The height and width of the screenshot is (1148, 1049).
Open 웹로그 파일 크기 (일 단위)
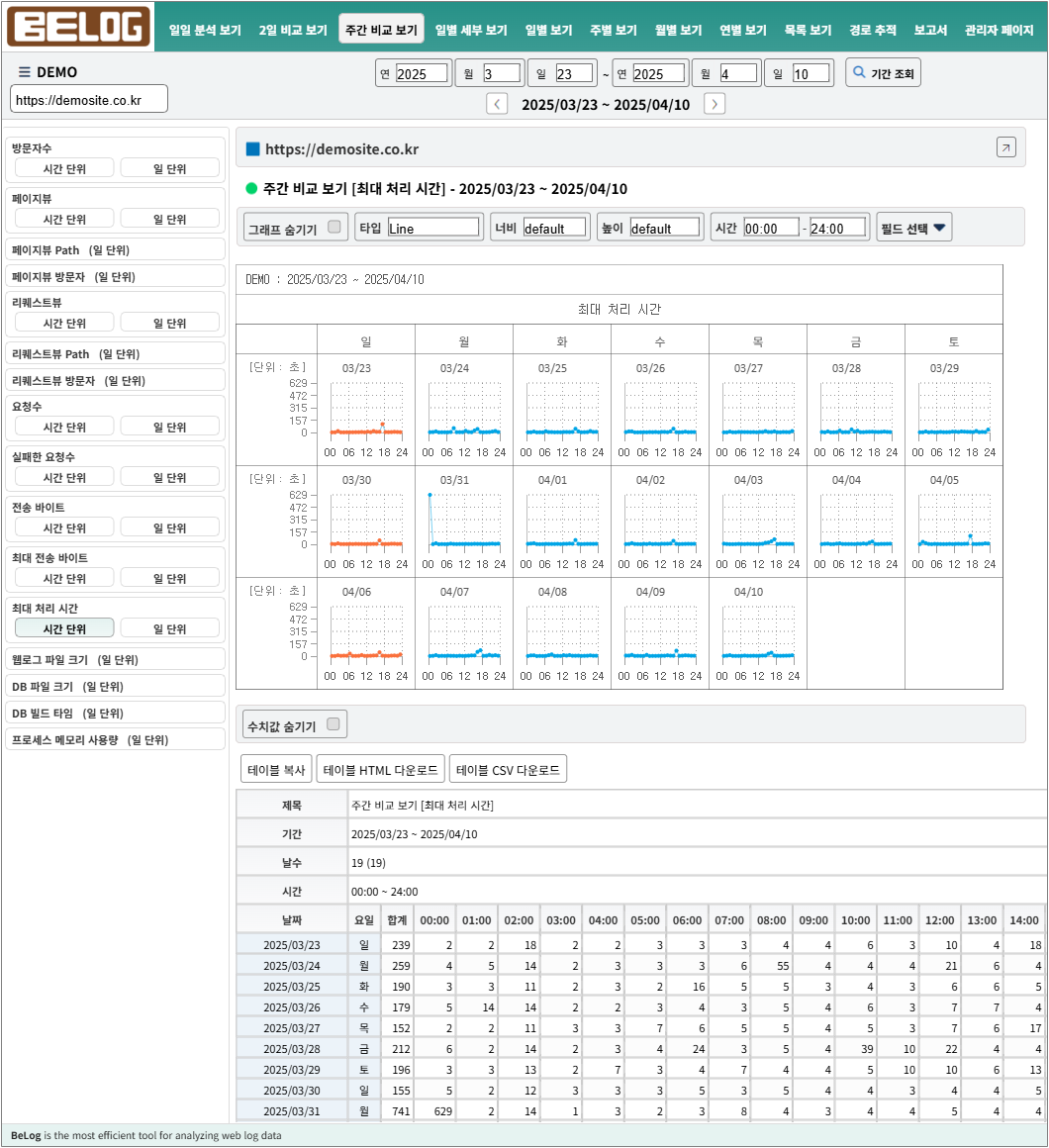tap(115, 659)
